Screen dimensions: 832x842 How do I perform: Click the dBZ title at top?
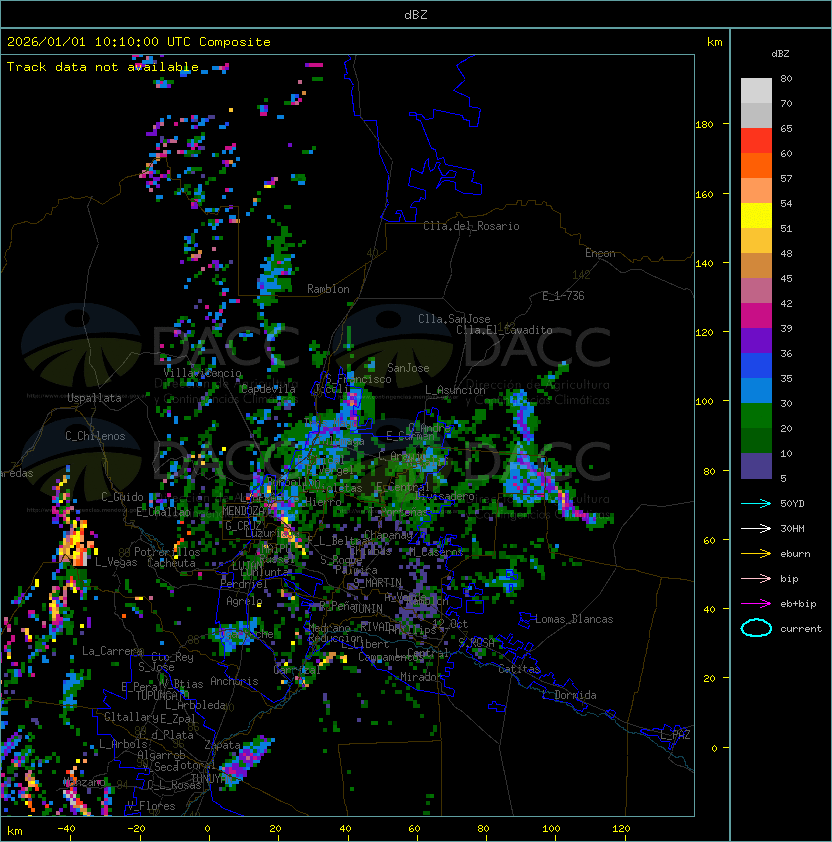416,15
